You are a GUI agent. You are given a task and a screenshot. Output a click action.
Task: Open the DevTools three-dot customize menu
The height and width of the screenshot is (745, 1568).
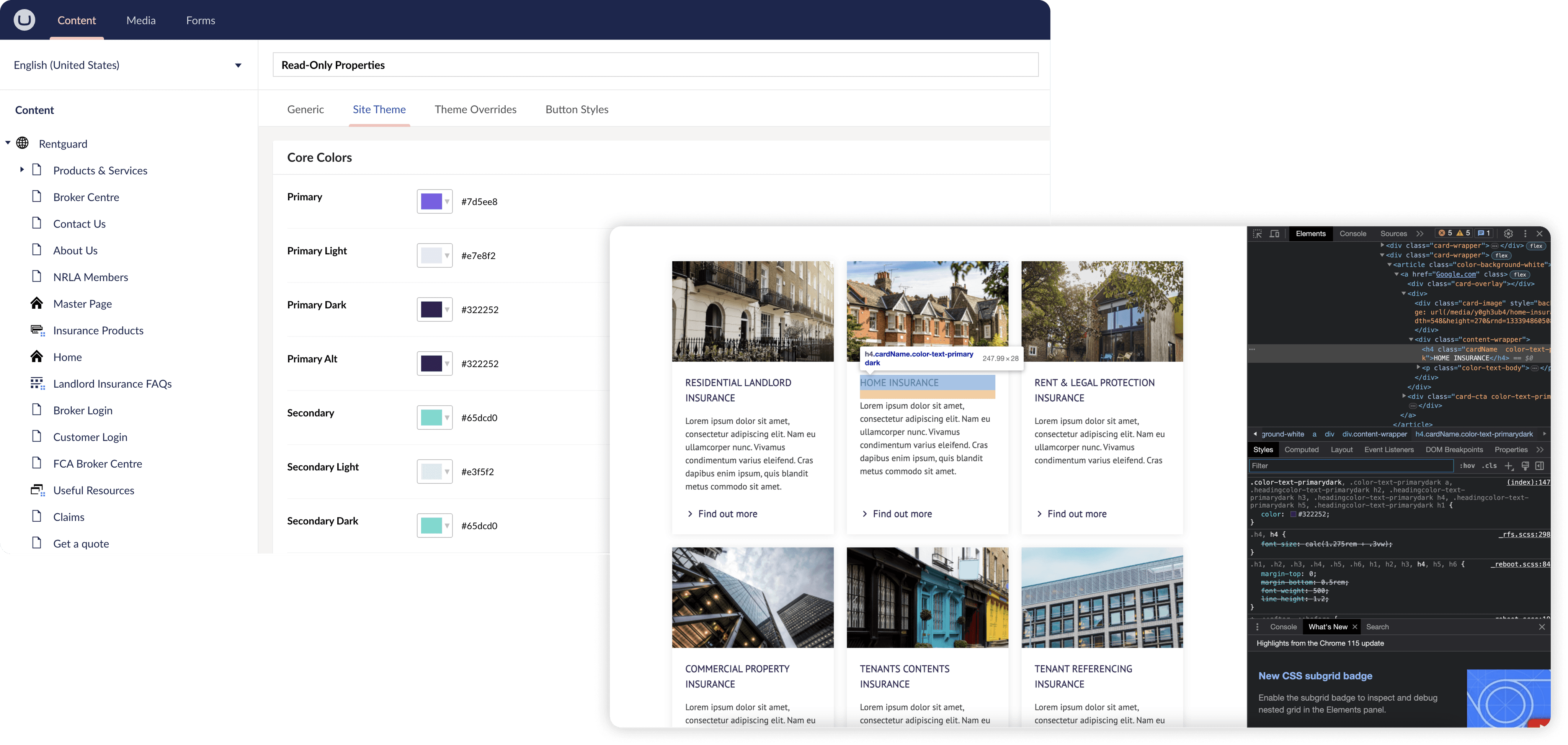1525,233
